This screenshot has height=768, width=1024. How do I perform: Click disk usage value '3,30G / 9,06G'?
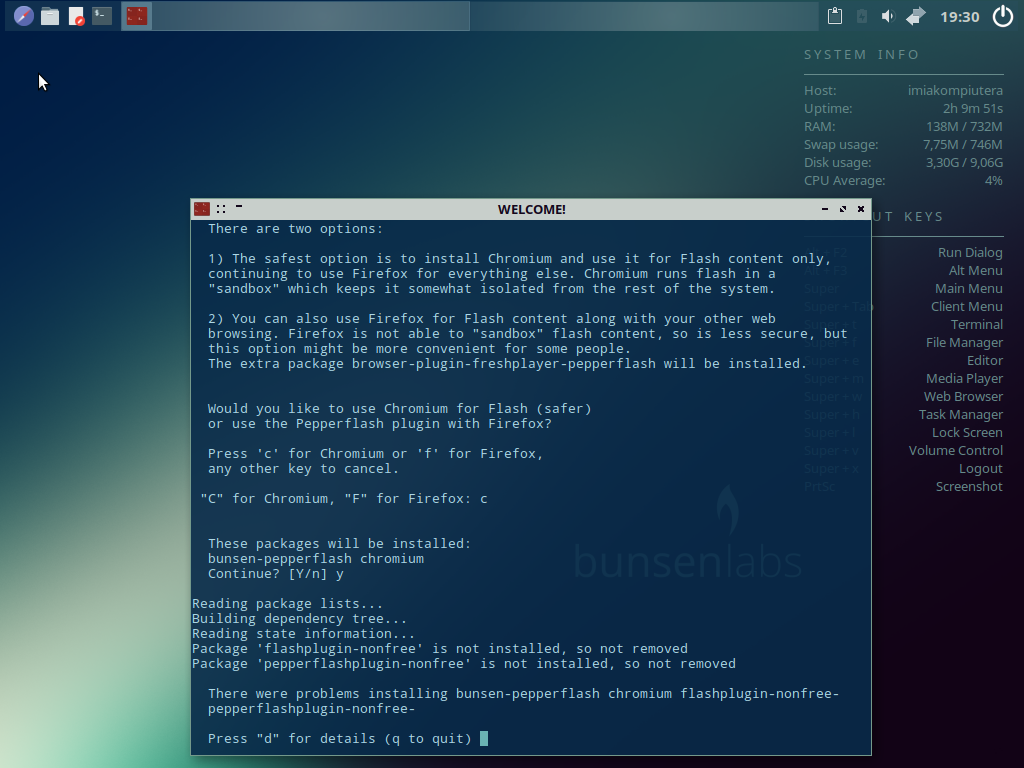pyautogui.click(x=964, y=162)
